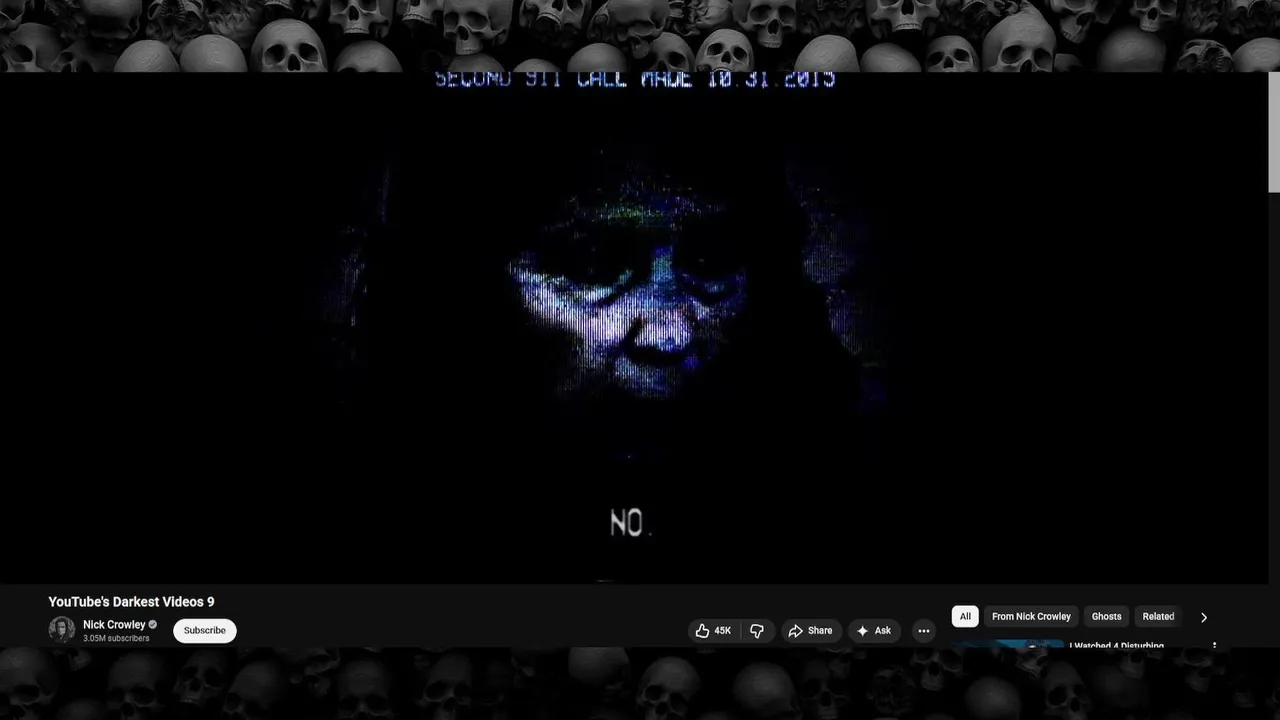Click the video title YouTube's Darkest Videos 9
Viewport: 1280px width, 720px height.
point(131,602)
